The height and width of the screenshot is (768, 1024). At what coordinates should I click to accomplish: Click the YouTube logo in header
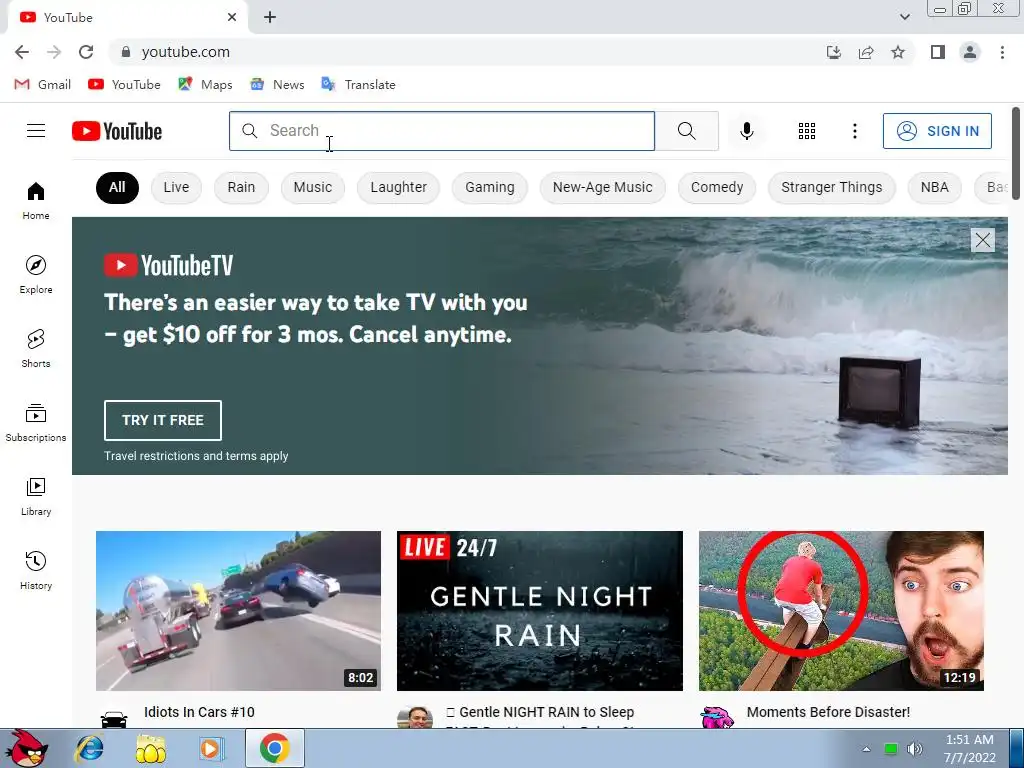click(x=117, y=131)
